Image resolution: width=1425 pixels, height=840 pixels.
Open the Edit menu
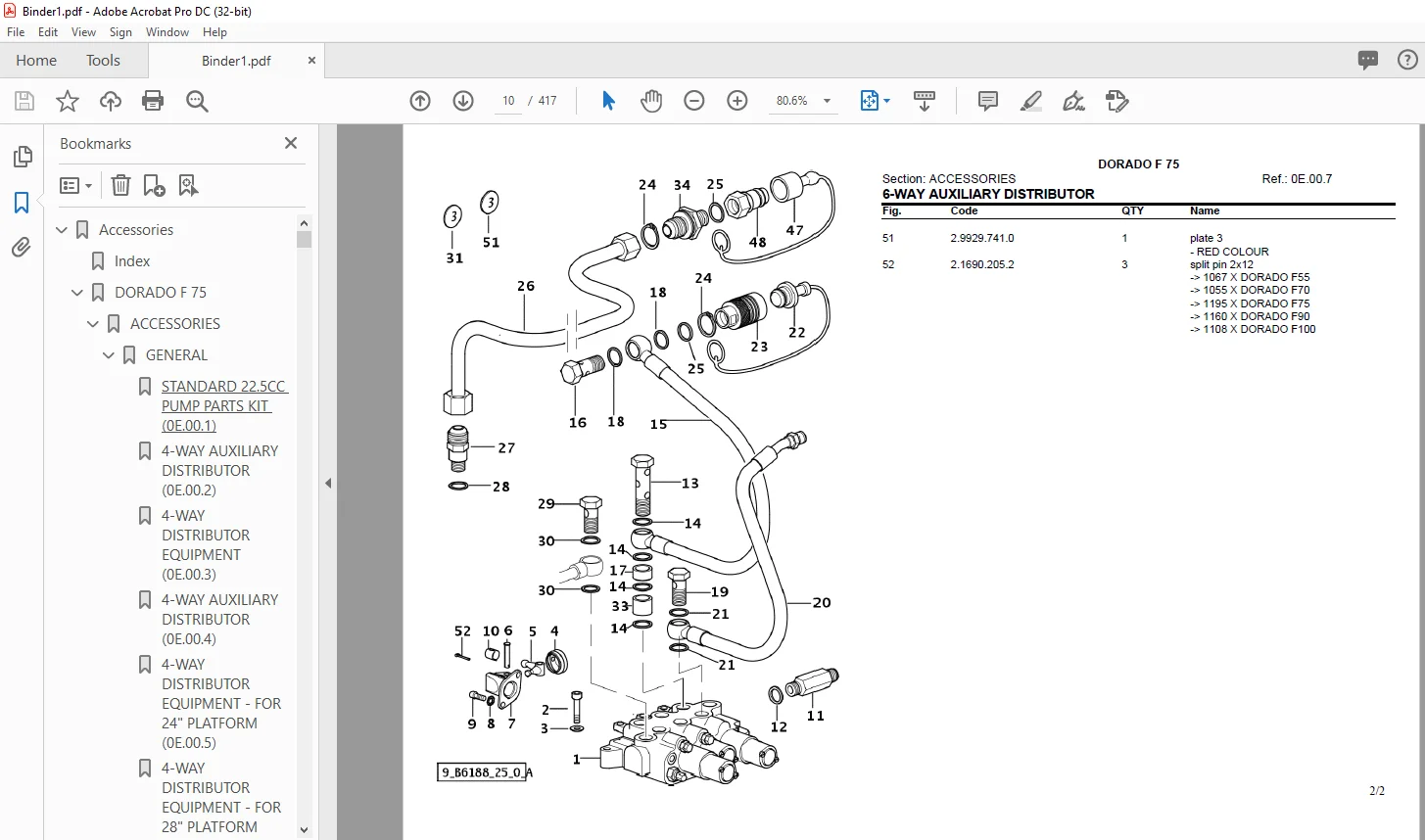pos(48,32)
